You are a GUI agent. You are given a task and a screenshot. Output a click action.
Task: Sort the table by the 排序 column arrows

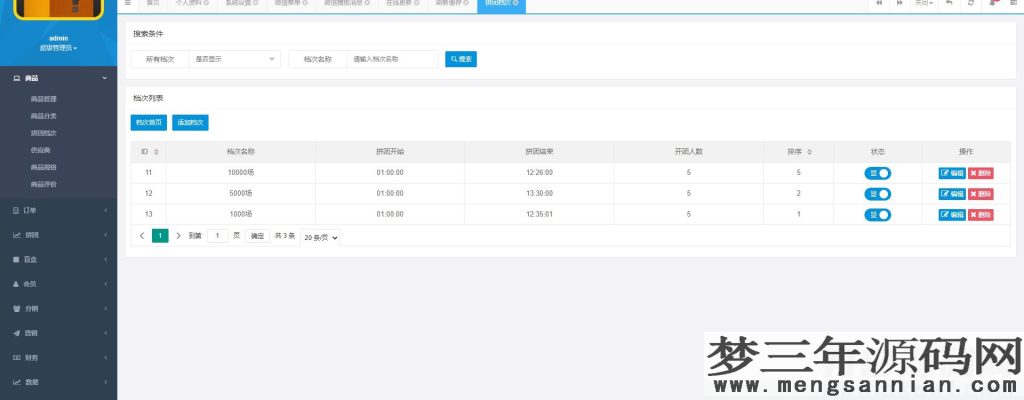point(809,152)
